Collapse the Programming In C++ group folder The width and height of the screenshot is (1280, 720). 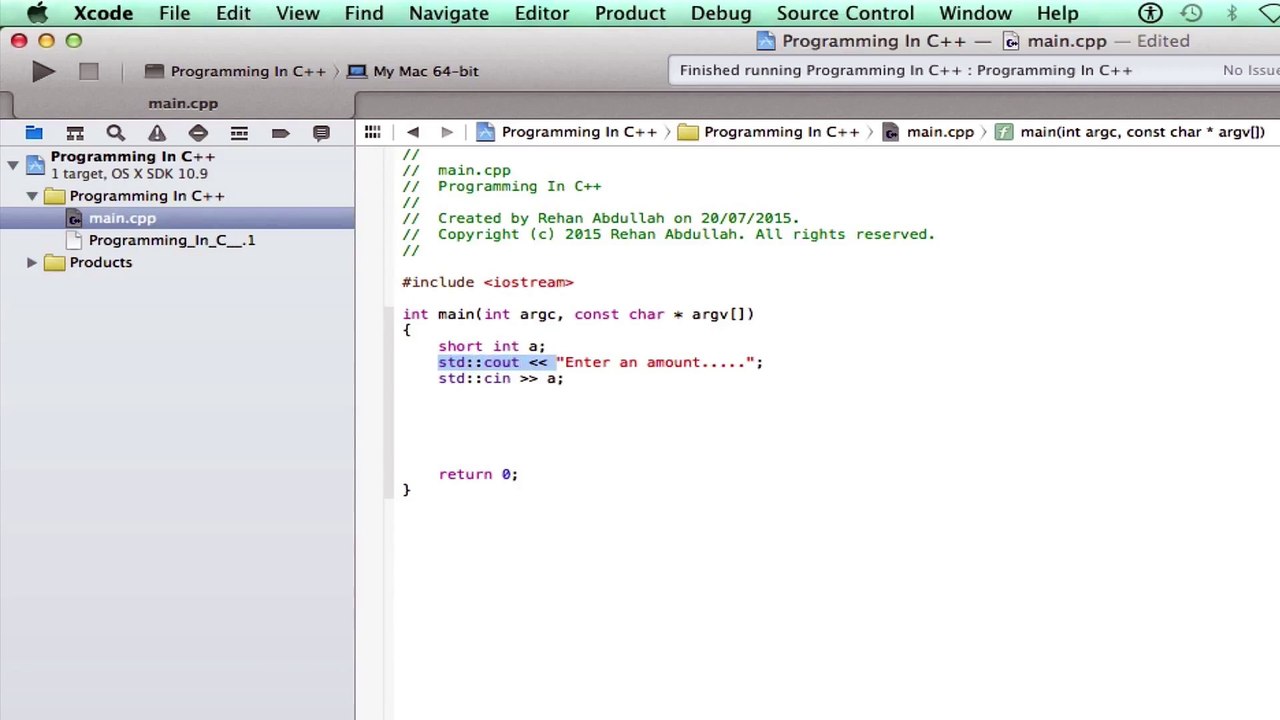pyautogui.click(x=32, y=196)
